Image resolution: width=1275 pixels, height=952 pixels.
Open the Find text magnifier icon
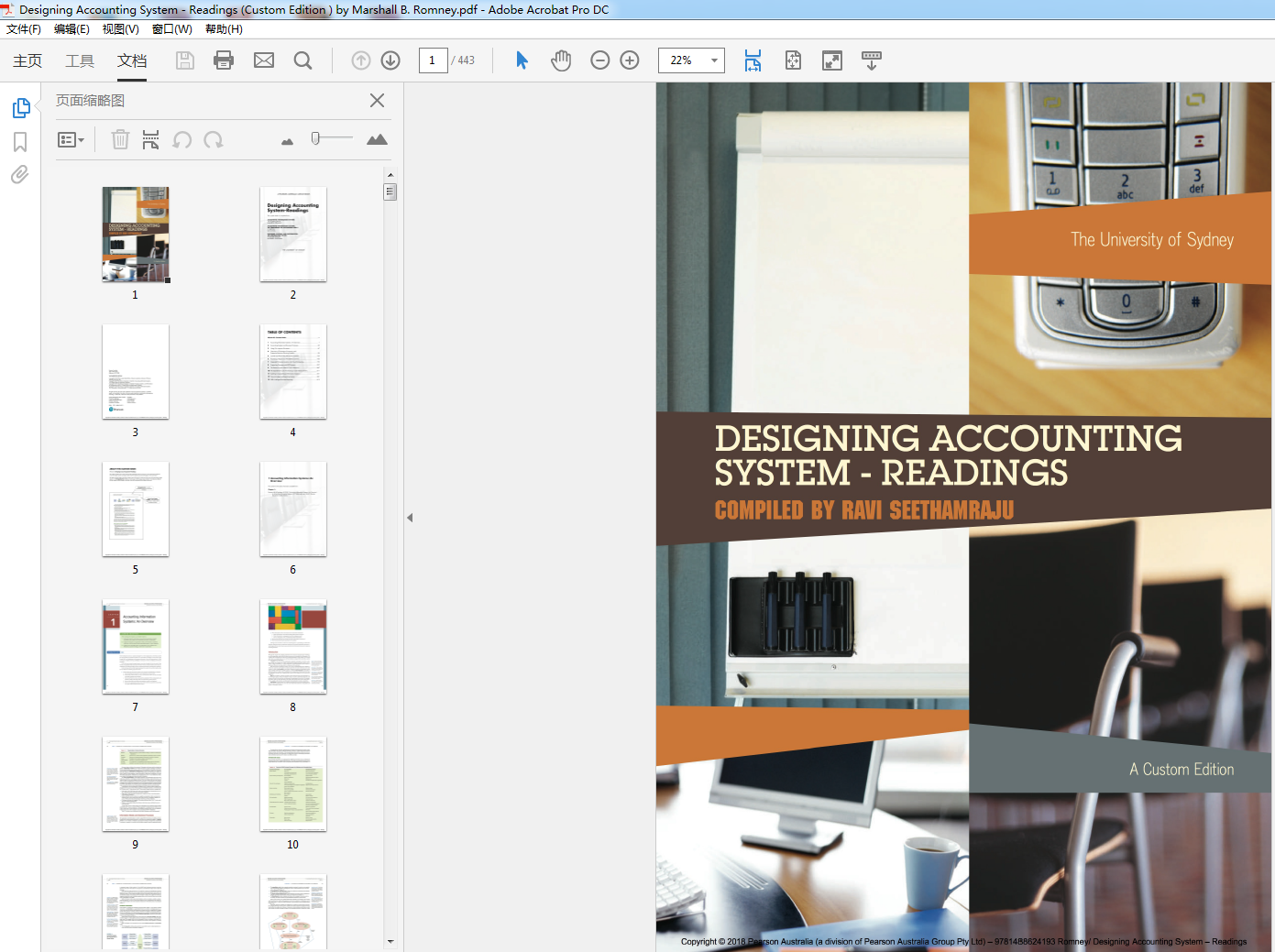[x=303, y=60]
